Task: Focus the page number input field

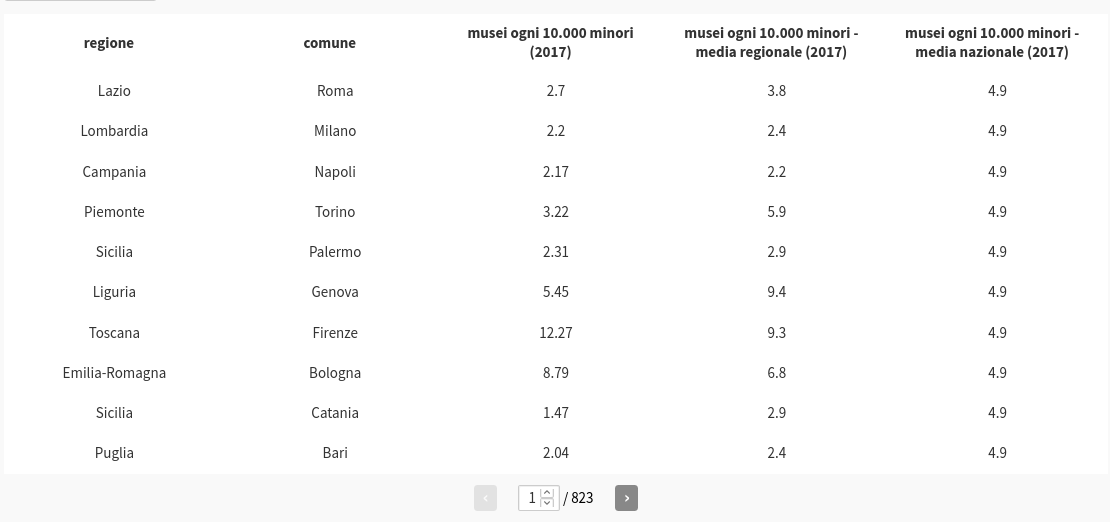Action: click(539, 498)
